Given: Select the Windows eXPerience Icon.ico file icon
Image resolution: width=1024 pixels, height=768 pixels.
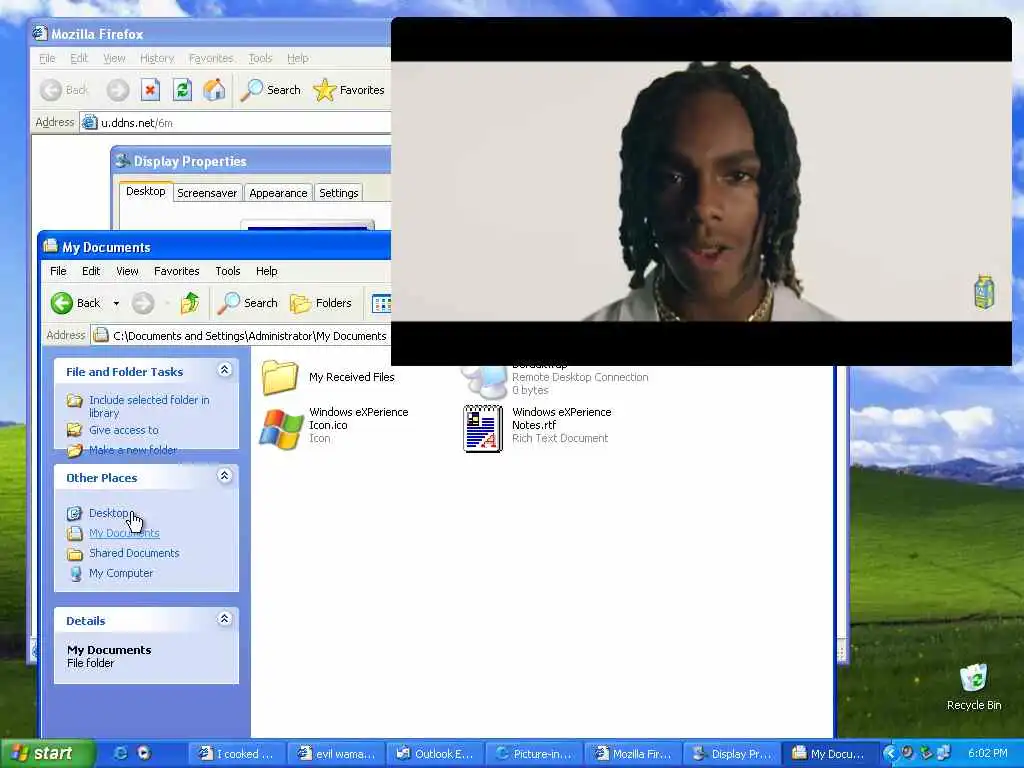Looking at the screenshot, I should click(281, 428).
